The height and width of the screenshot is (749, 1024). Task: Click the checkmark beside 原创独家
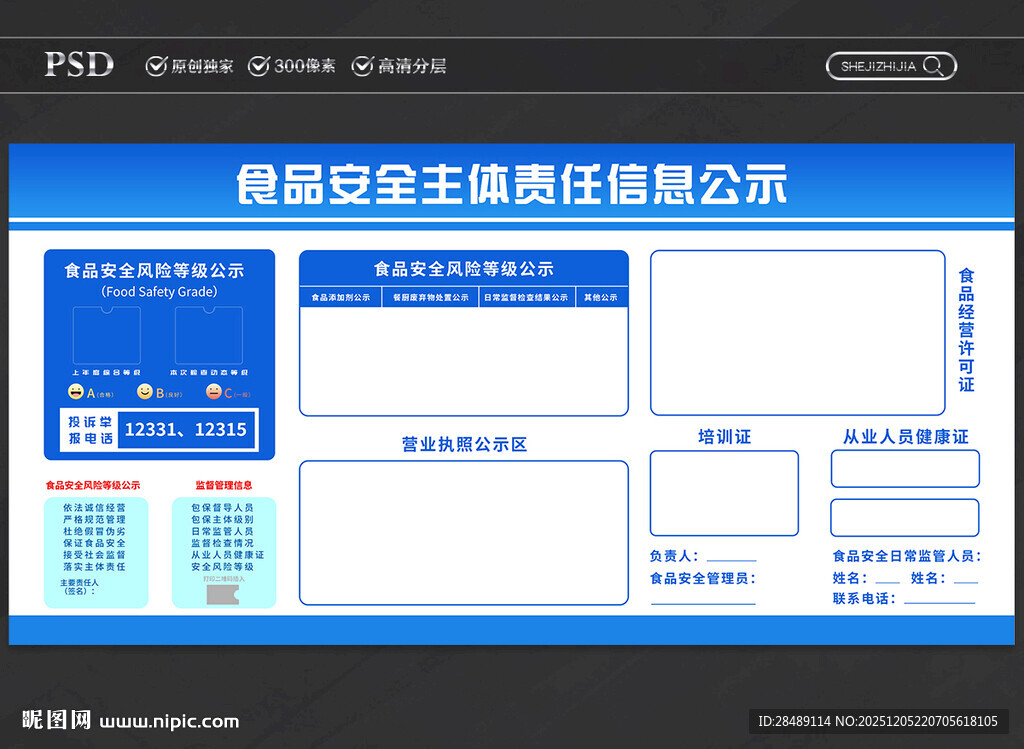(x=157, y=65)
